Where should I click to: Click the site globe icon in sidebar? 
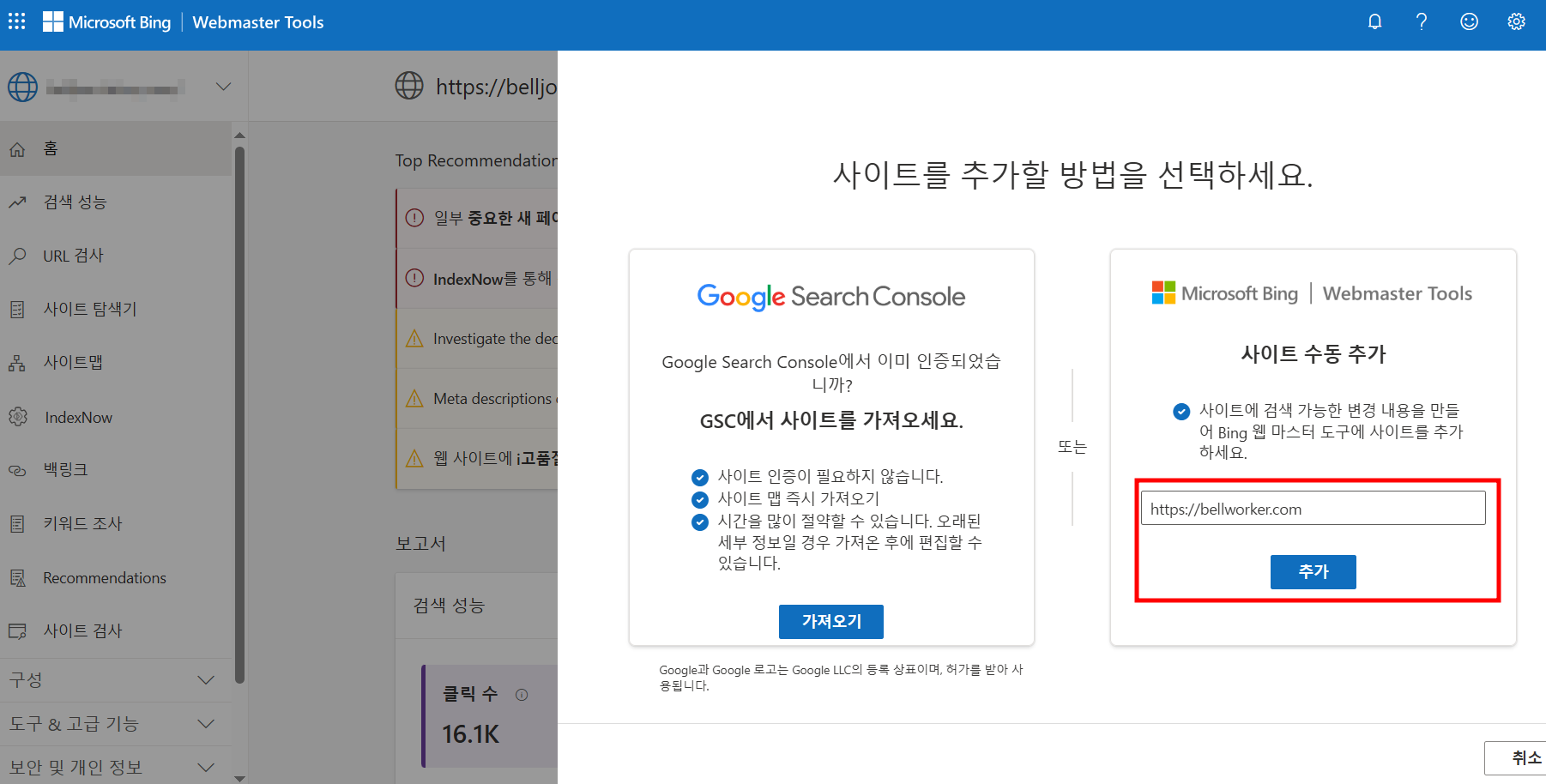pyautogui.click(x=22, y=87)
